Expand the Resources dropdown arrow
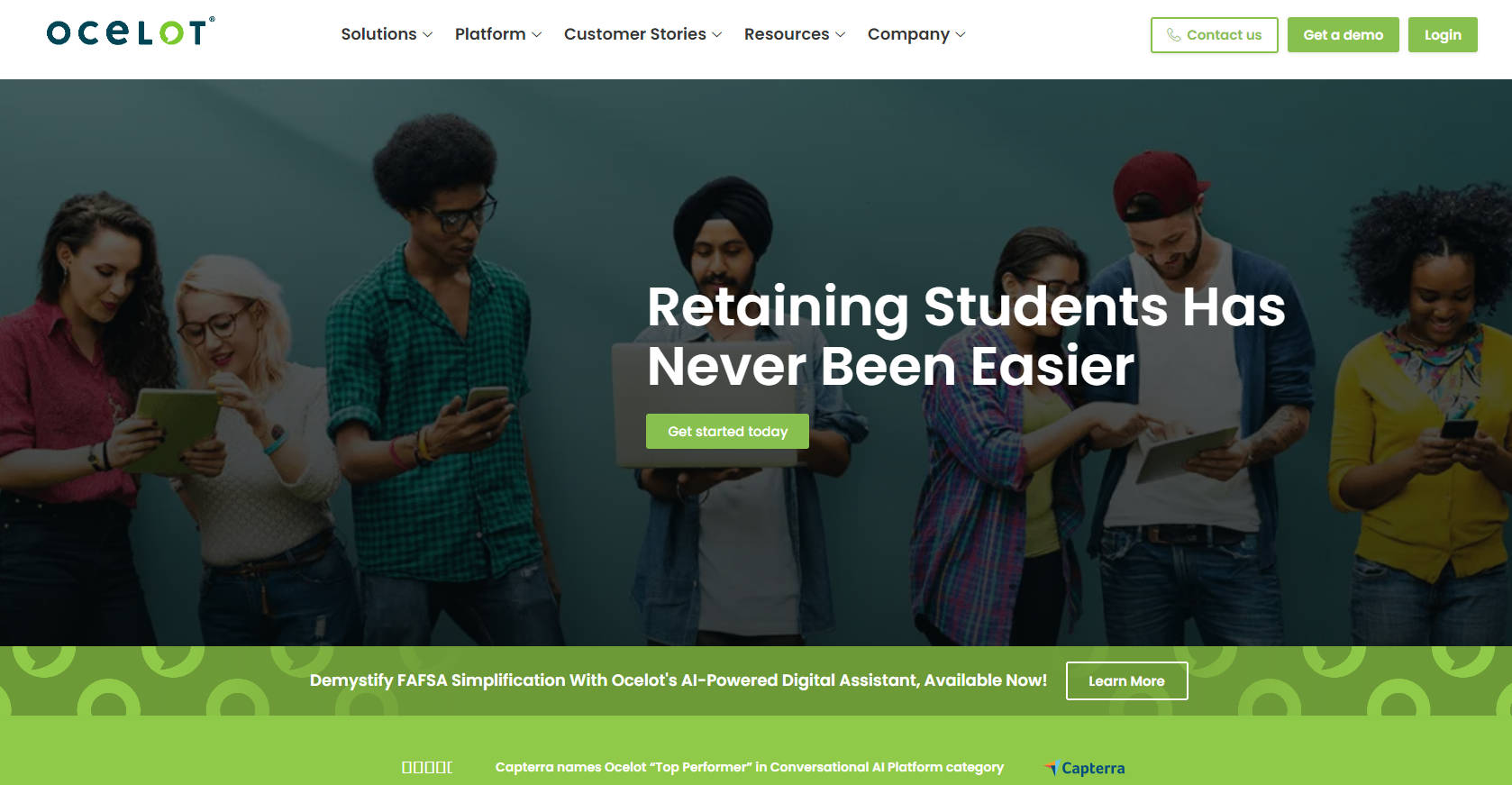 point(840,35)
